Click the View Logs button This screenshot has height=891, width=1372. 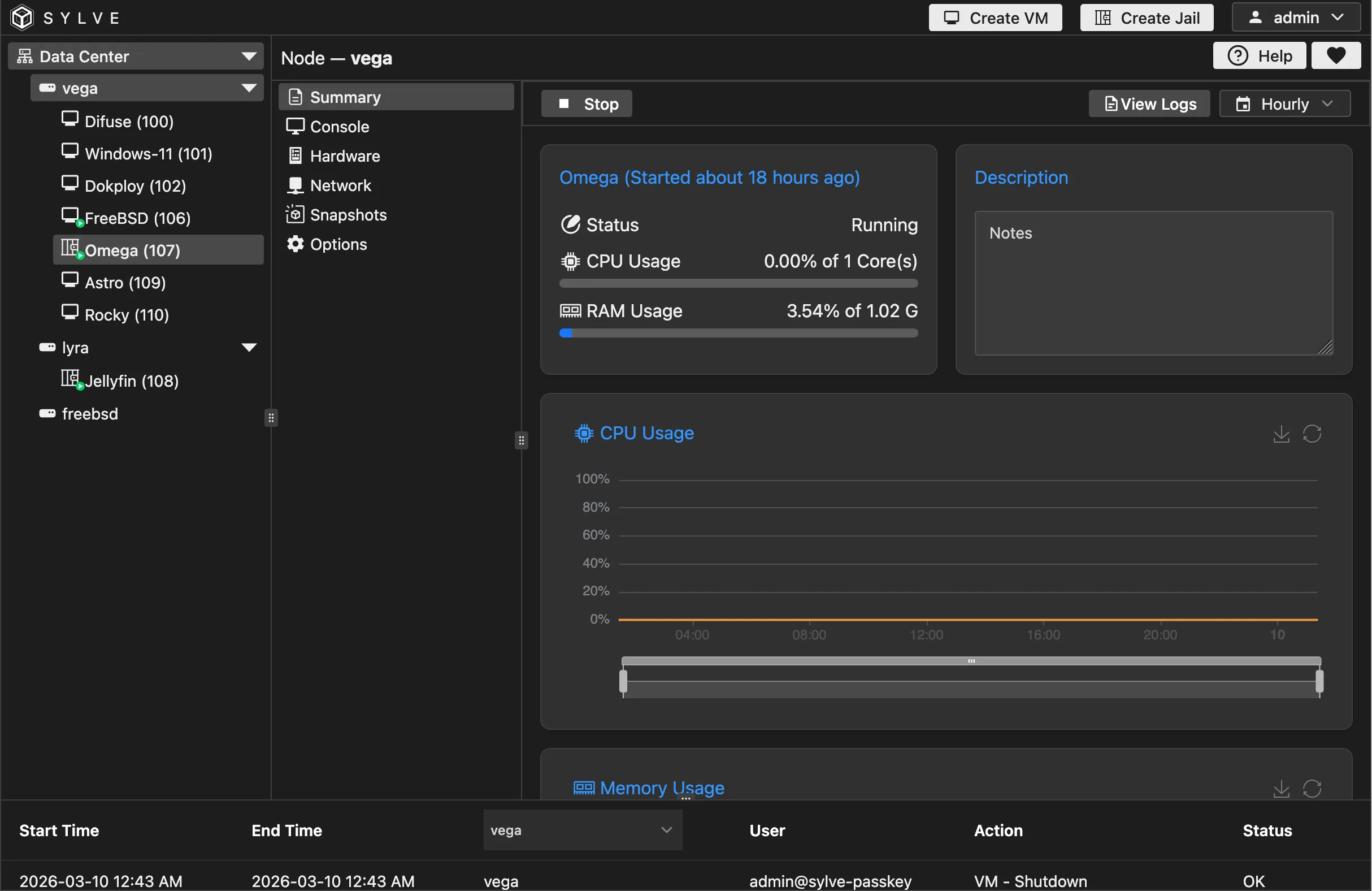click(x=1149, y=104)
